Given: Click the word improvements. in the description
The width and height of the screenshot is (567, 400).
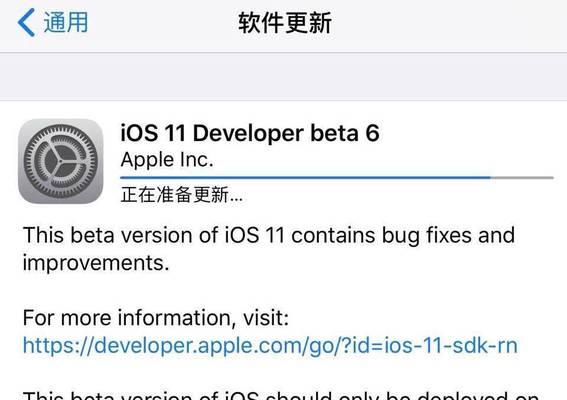Looking at the screenshot, I should (x=96, y=263).
